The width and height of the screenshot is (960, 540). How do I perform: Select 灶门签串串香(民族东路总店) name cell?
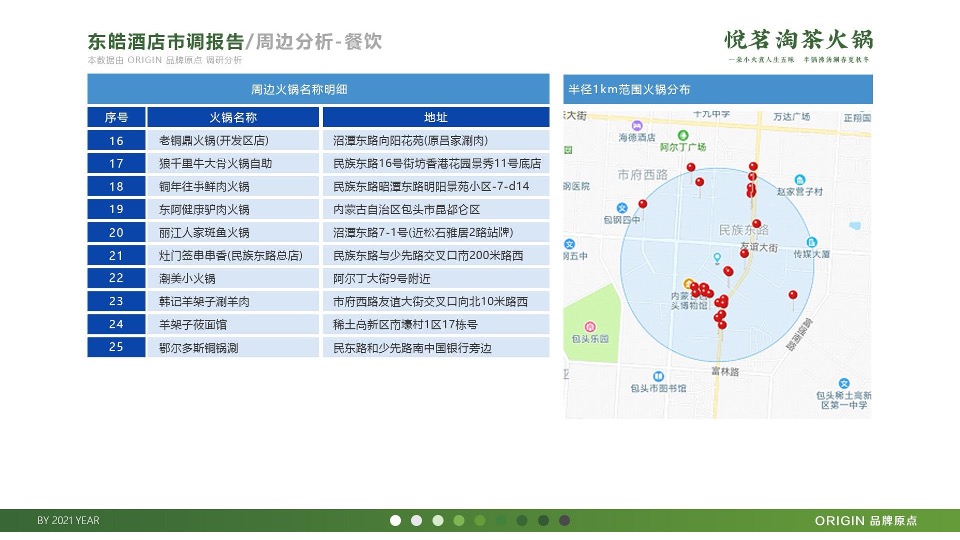[233, 255]
